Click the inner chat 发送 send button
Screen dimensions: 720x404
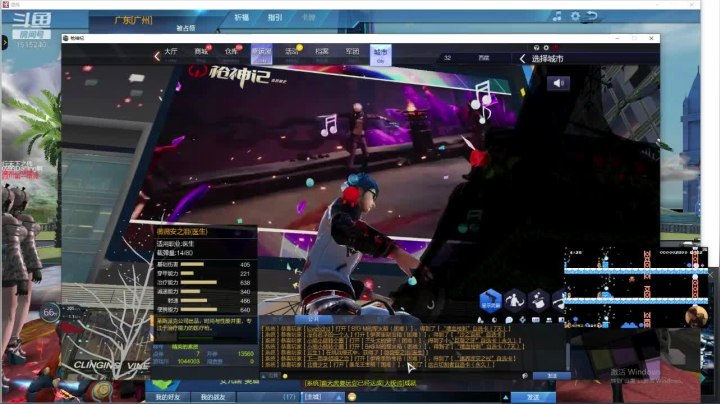(551, 376)
